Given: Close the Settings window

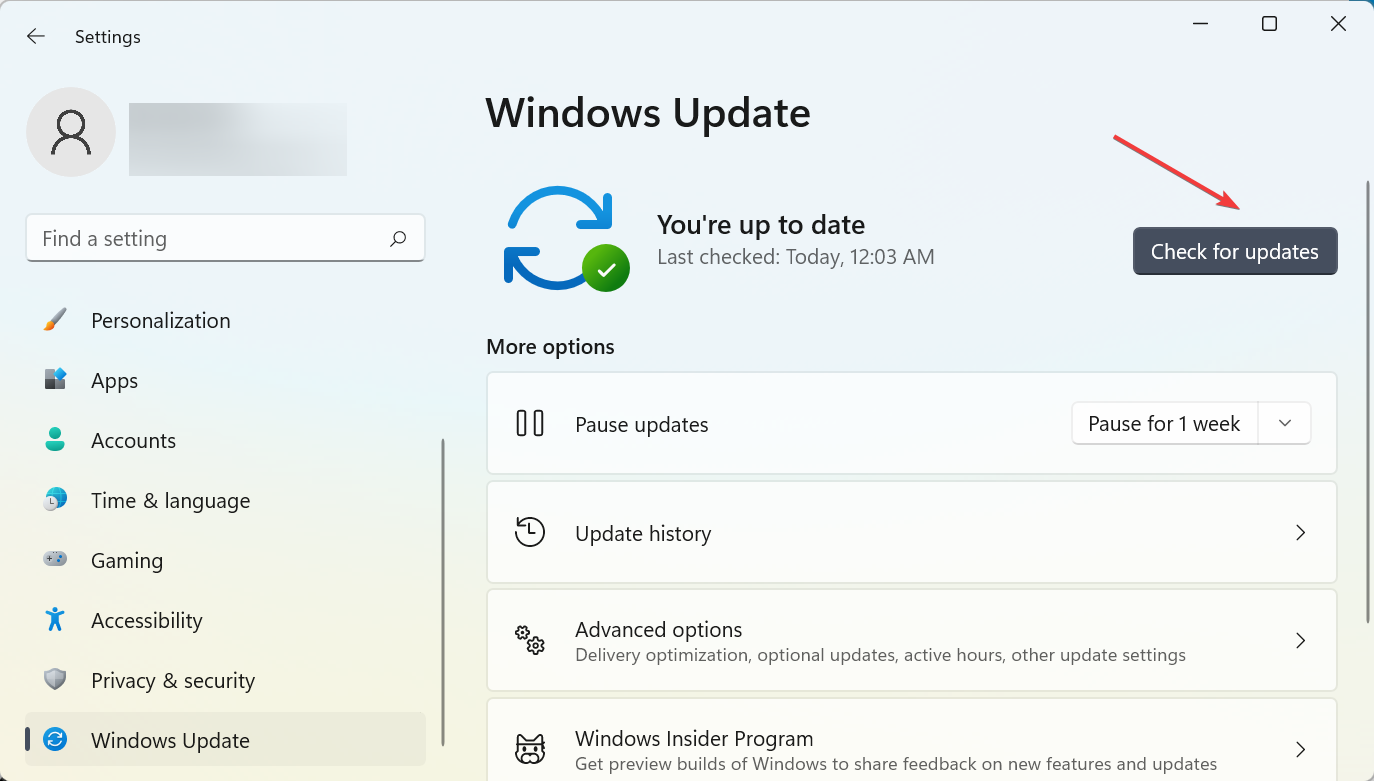Looking at the screenshot, I should (x=1338, y=24).
